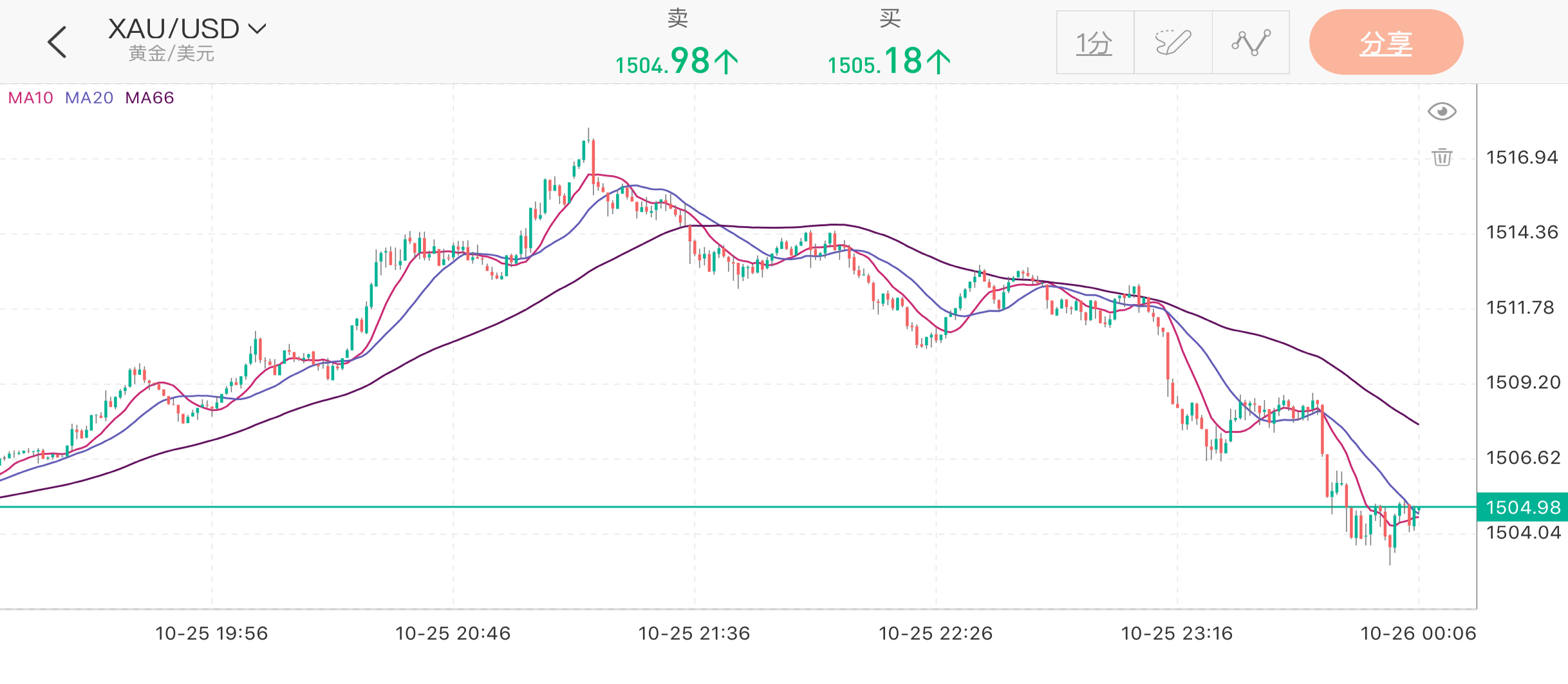Click the 10-25 23:16 time label
This screenshot has width=1568, height=684.
(x=1177, y=634)
